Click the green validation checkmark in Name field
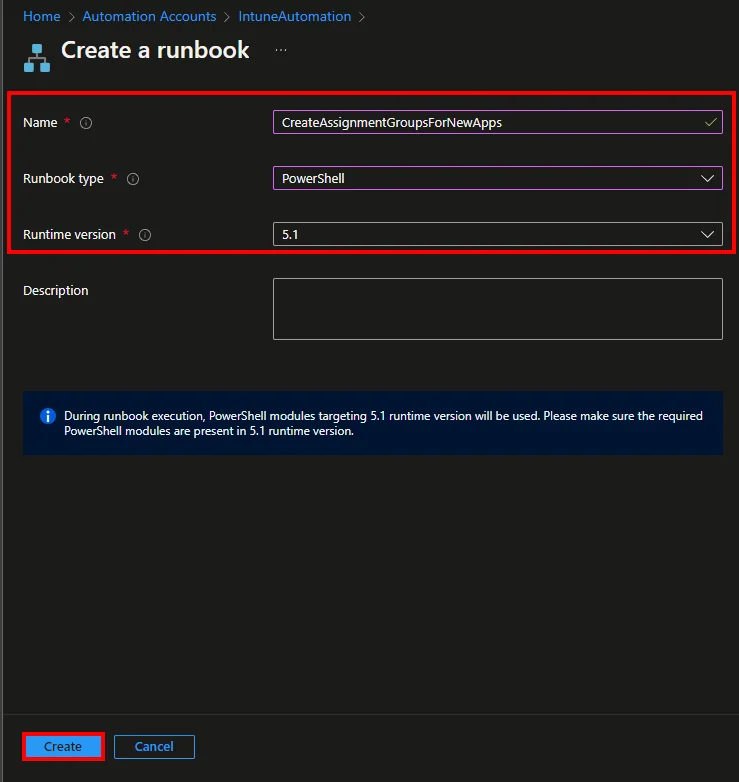 711,122
